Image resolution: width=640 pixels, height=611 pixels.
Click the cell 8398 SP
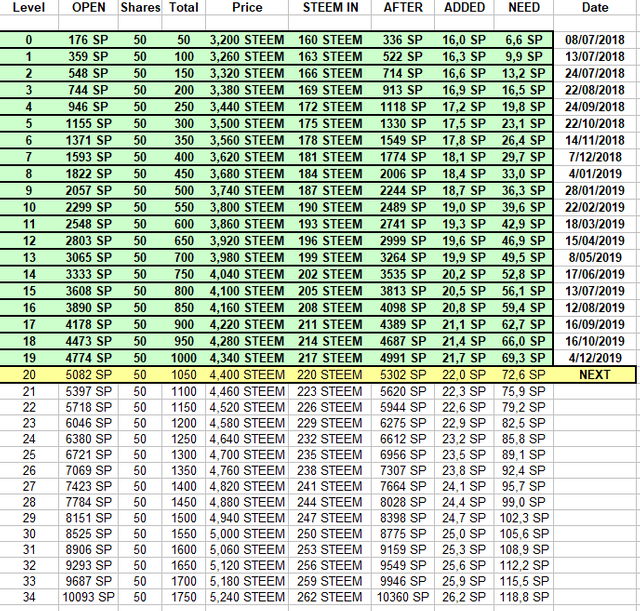(403, 518)
